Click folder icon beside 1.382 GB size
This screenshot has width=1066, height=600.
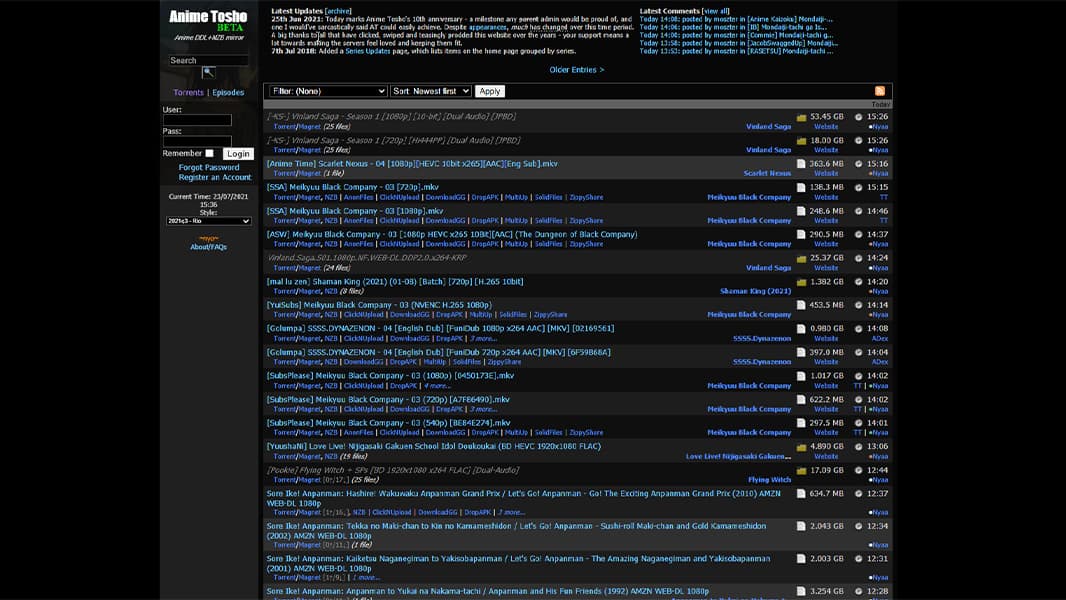point(802,282)
